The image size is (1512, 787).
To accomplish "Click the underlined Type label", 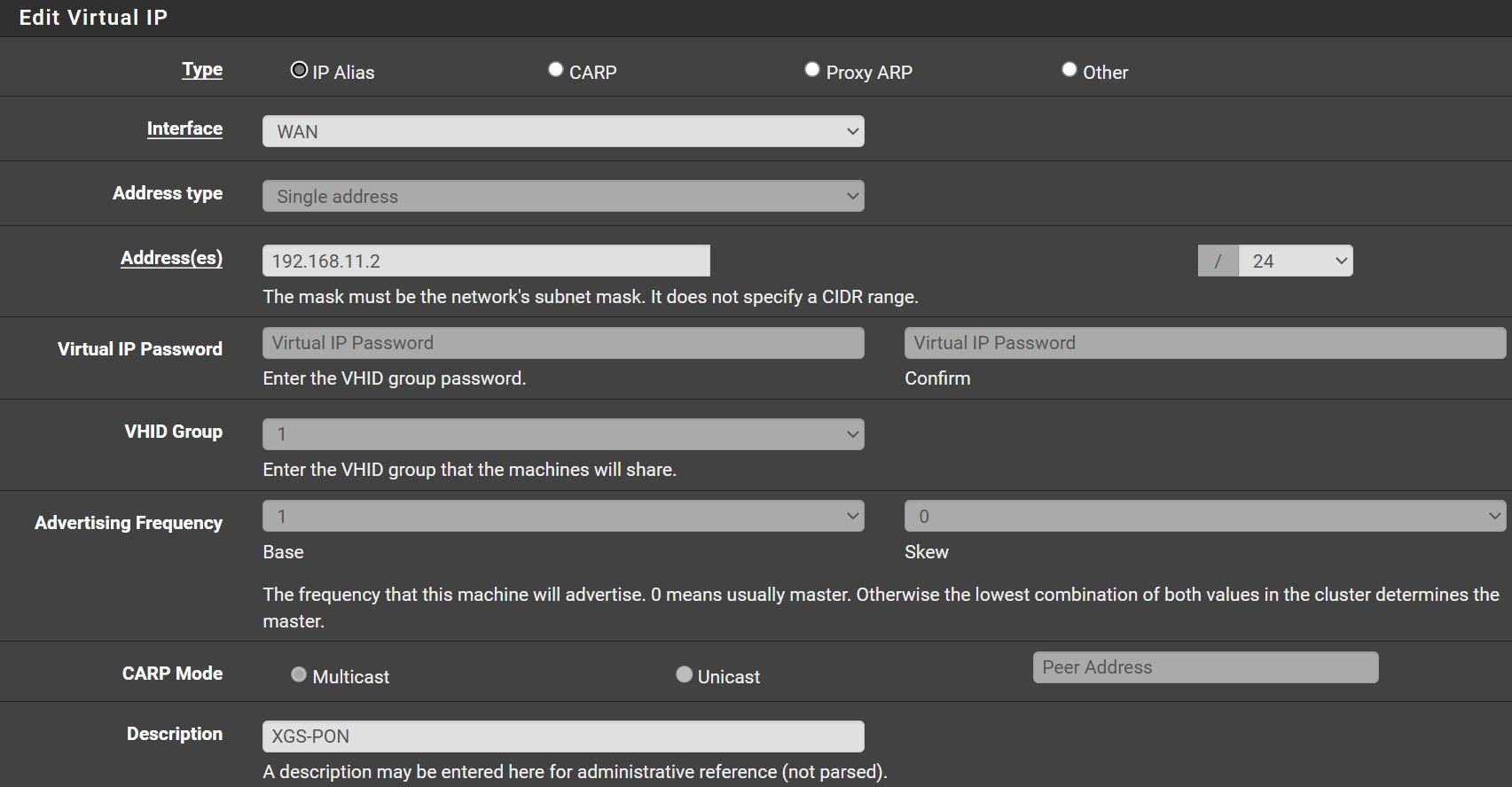I will (202, 70).
